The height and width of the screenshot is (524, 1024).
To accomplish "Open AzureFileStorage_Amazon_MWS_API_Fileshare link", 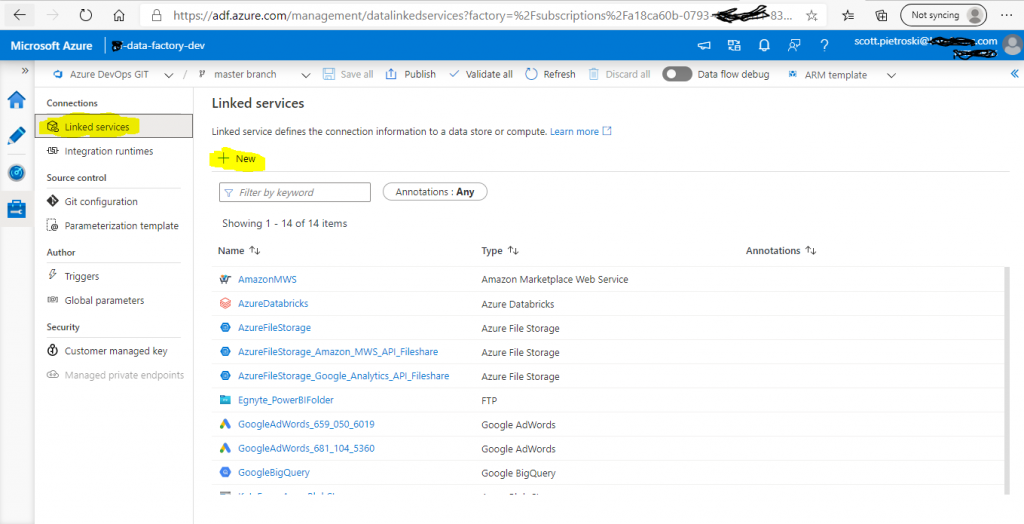I will 338,352.
